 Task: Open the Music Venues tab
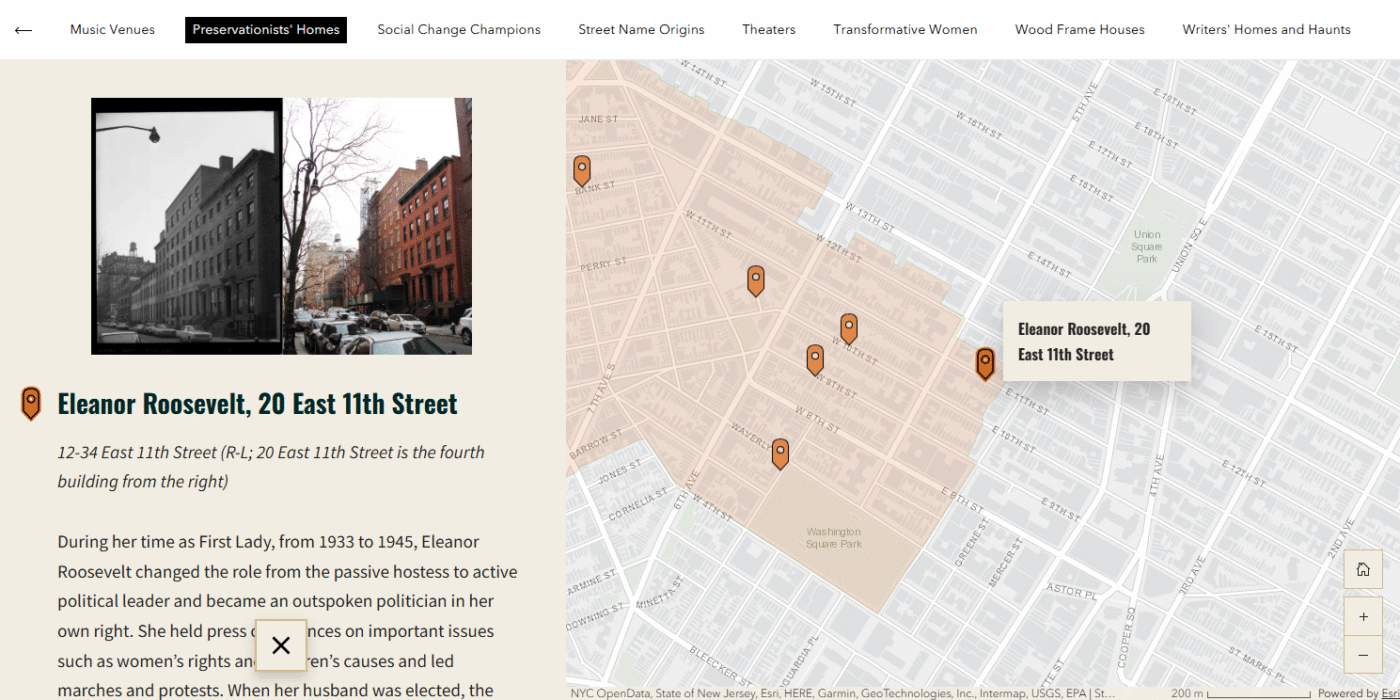112,30
